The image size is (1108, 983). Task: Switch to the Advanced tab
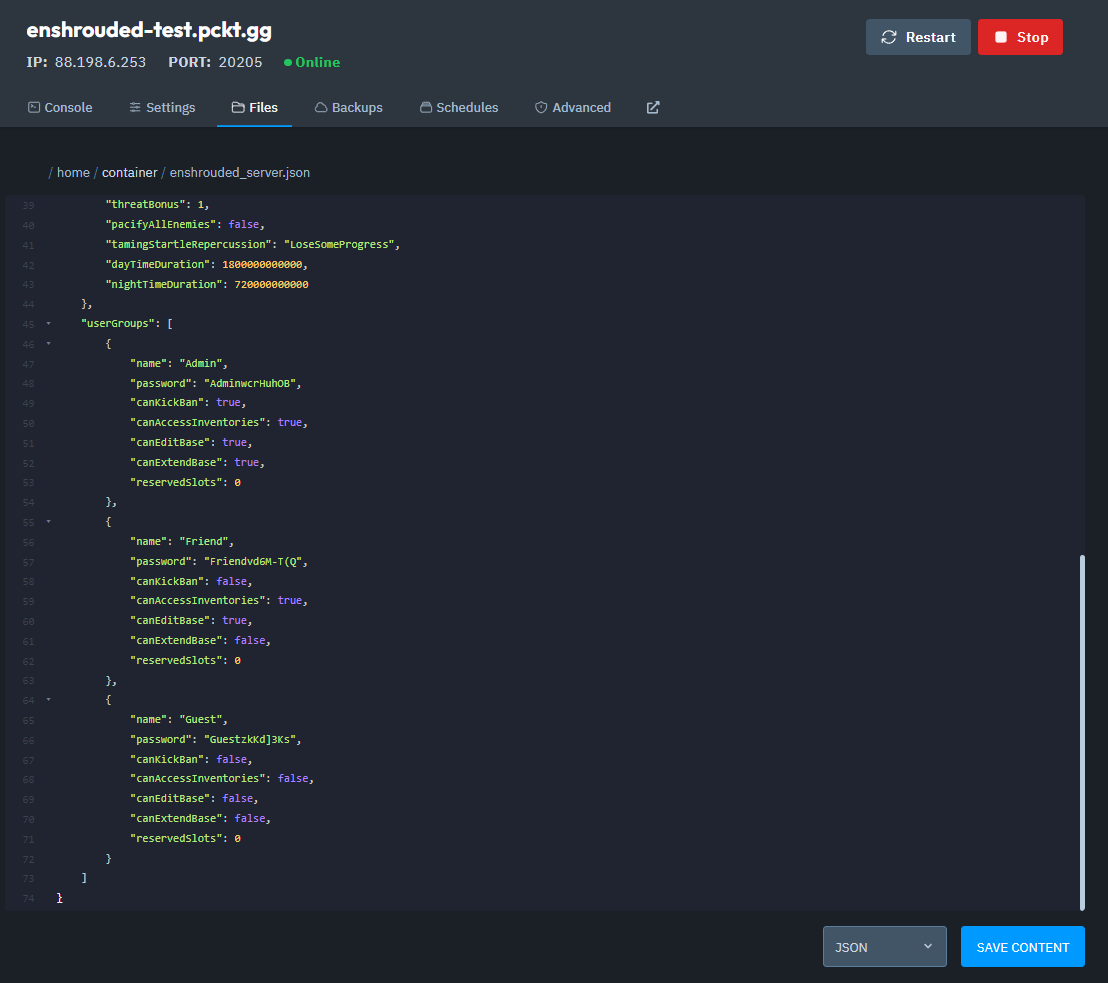click(x=573, y=107)
